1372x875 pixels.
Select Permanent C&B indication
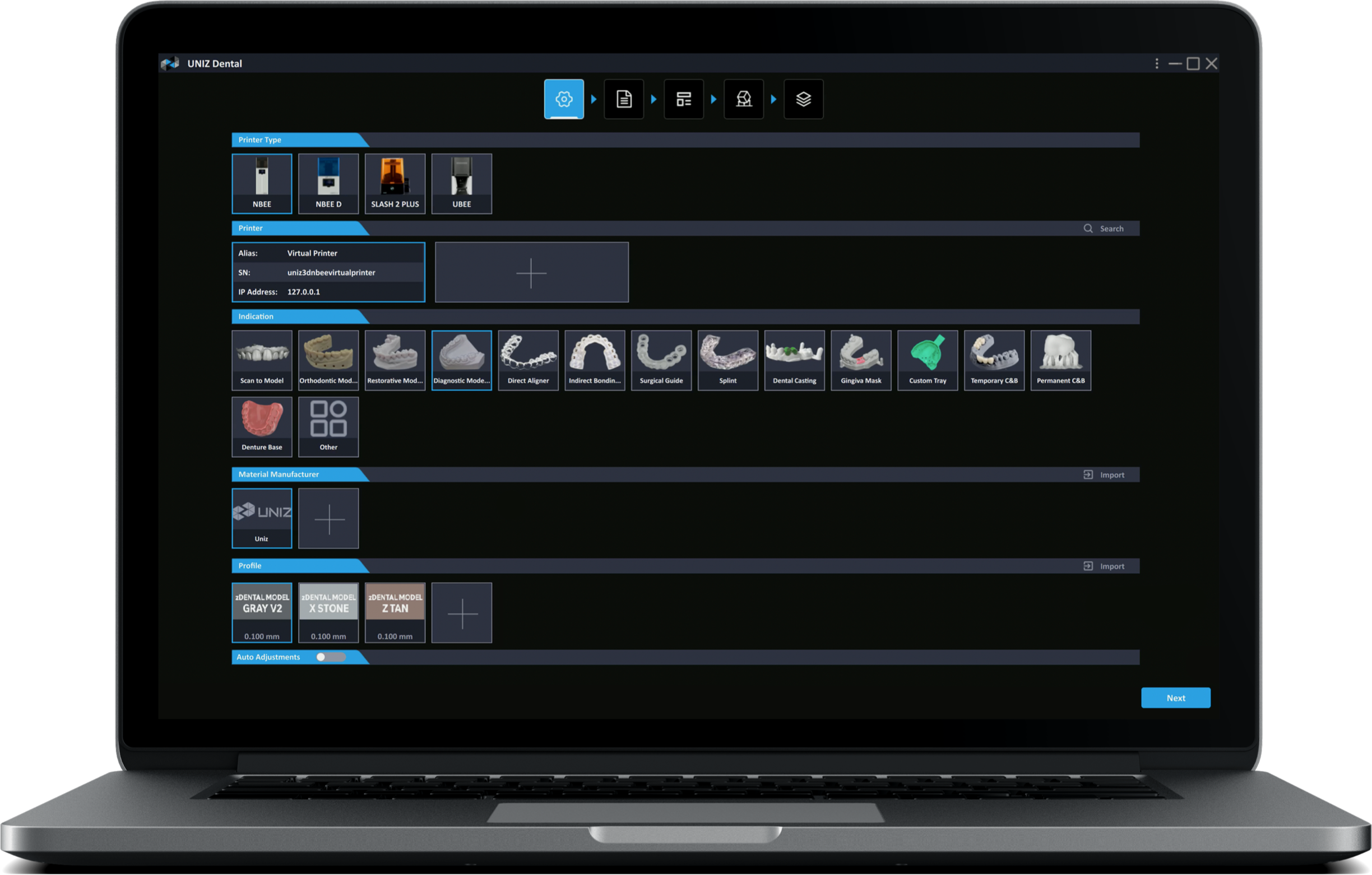pyautogui.click(x=1061, y=360)
